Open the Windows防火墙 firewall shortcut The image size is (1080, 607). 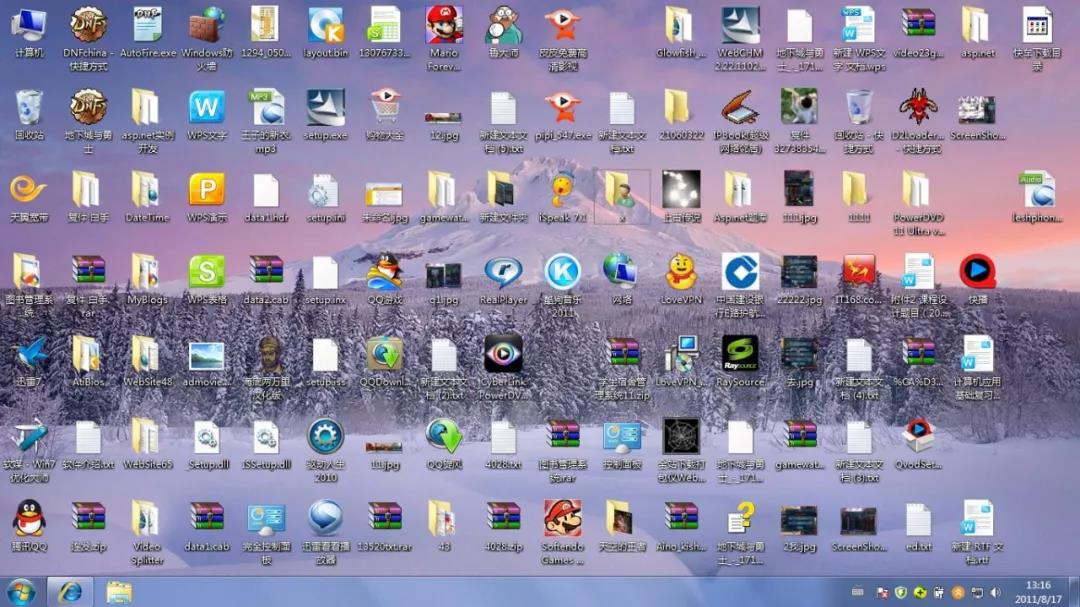tap(207, 25)
